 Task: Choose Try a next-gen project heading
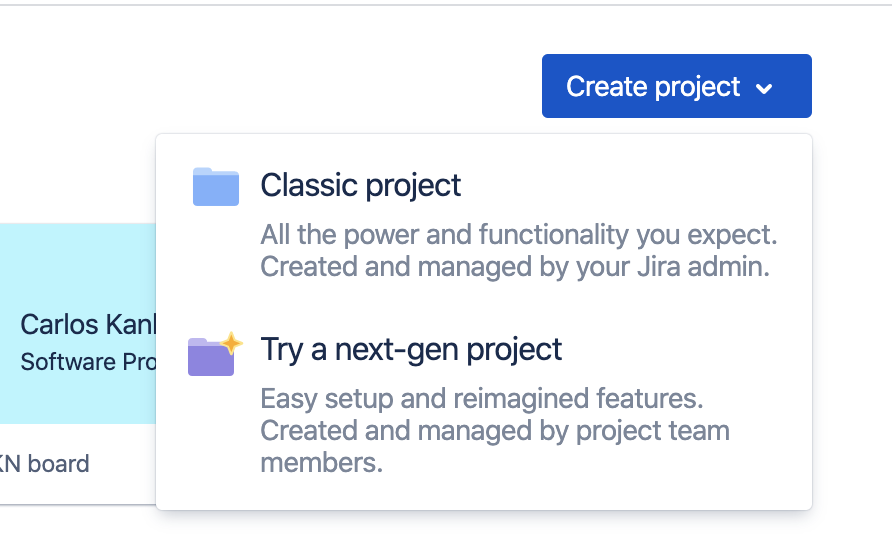click(x=411, y=349)
